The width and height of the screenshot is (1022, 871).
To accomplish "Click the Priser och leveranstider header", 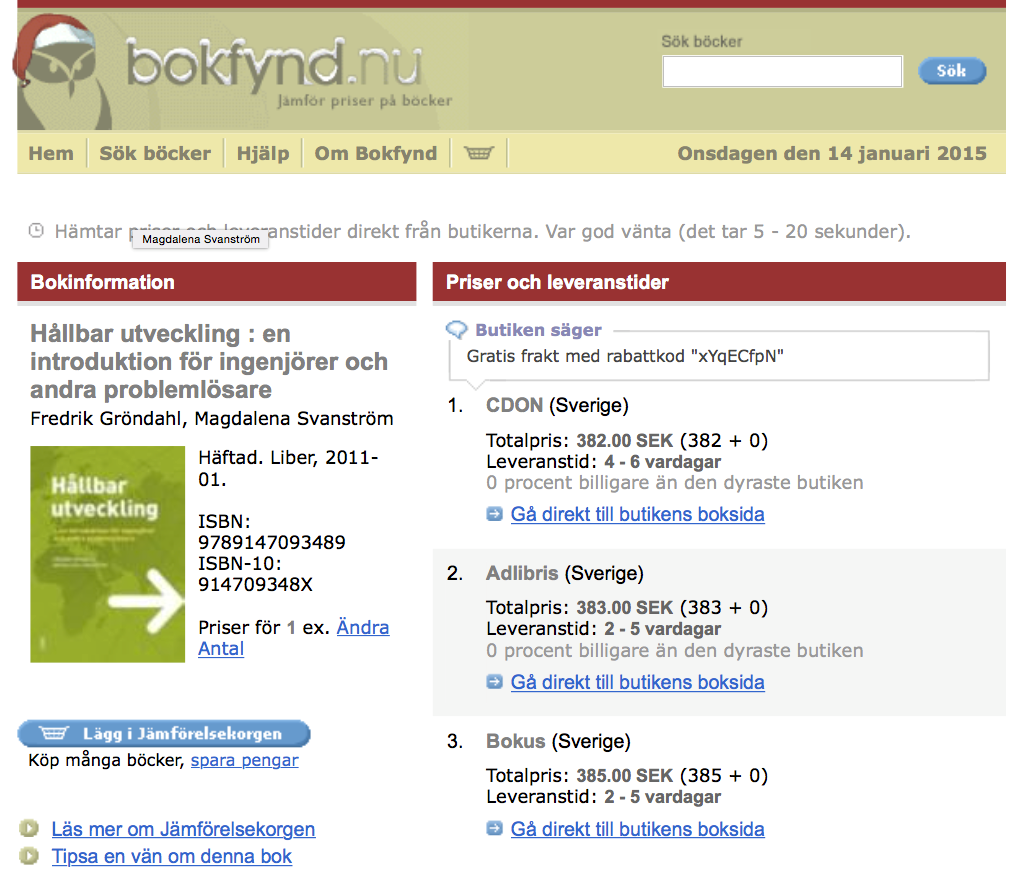I will (x=719, y=282).
